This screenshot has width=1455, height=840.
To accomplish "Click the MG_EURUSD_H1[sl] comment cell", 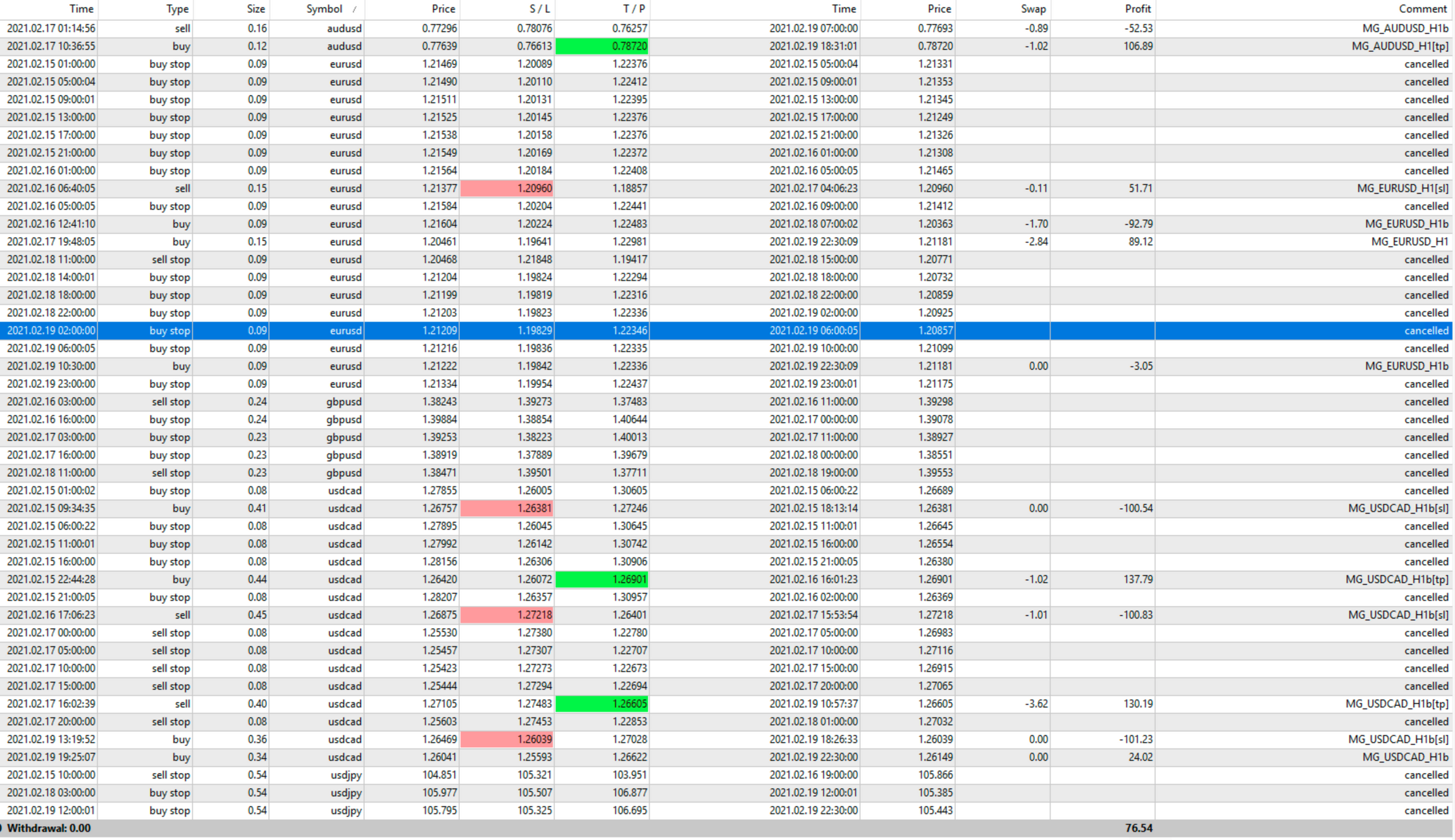I will [1402, 188].
